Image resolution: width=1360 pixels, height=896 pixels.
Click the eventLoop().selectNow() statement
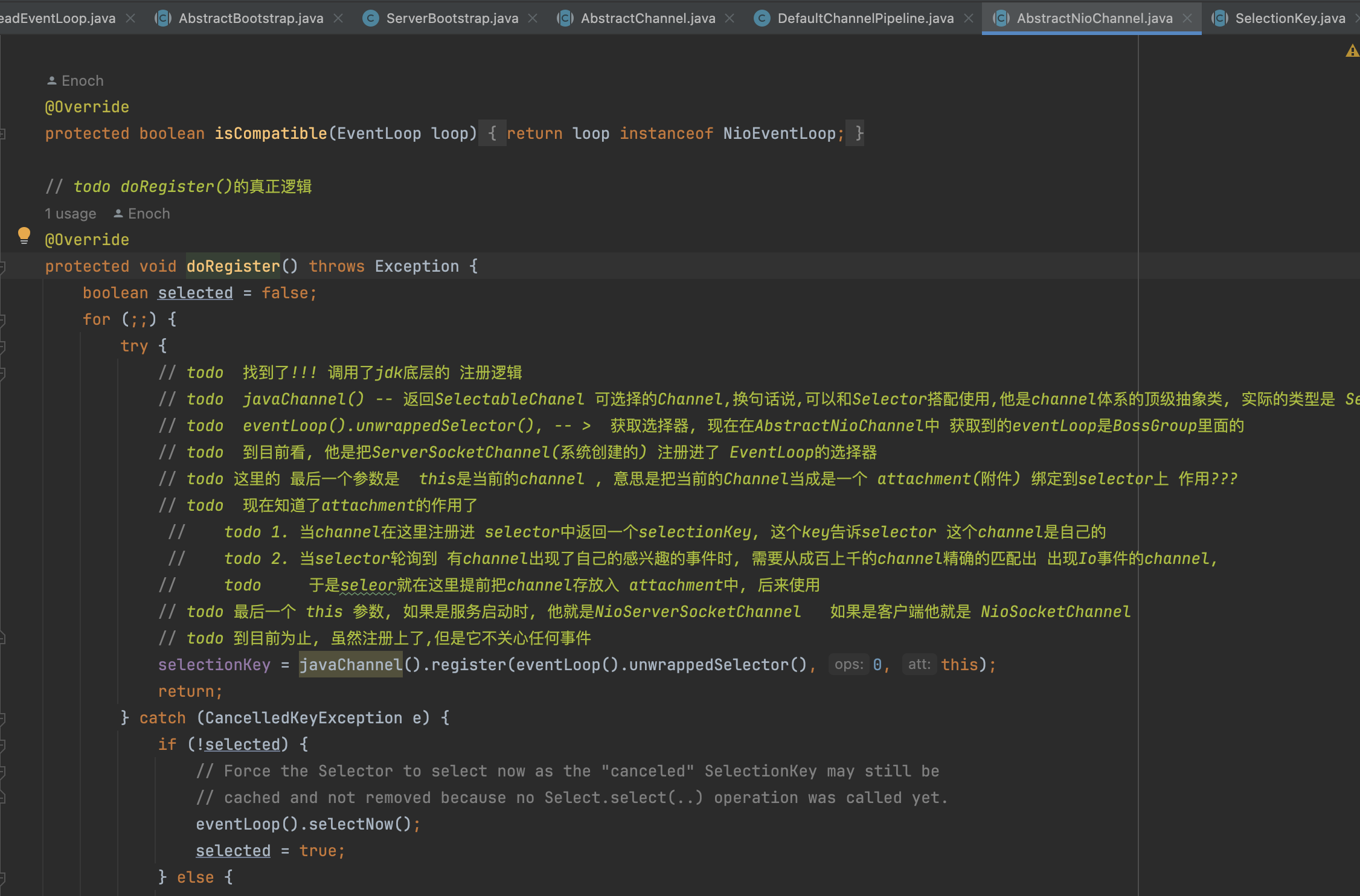click(308, 824)
